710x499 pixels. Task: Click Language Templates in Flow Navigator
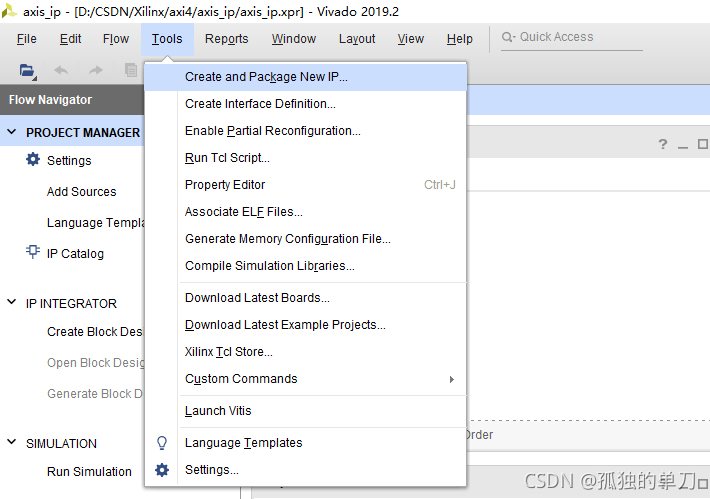pyautogui.click(x=96, y=223)
